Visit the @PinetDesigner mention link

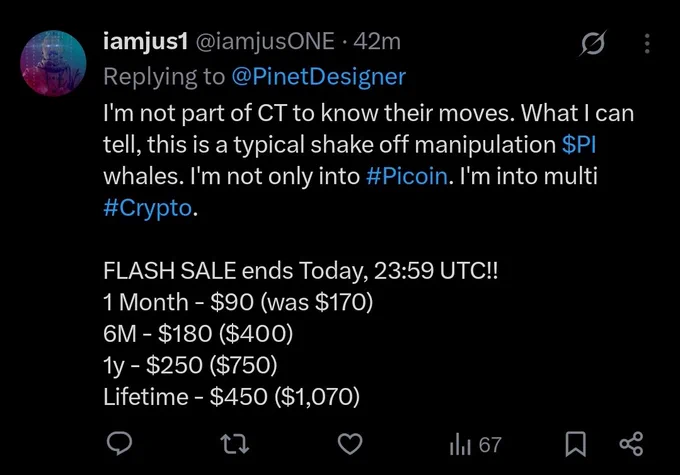pyautogui.click(x=319, y=77)
